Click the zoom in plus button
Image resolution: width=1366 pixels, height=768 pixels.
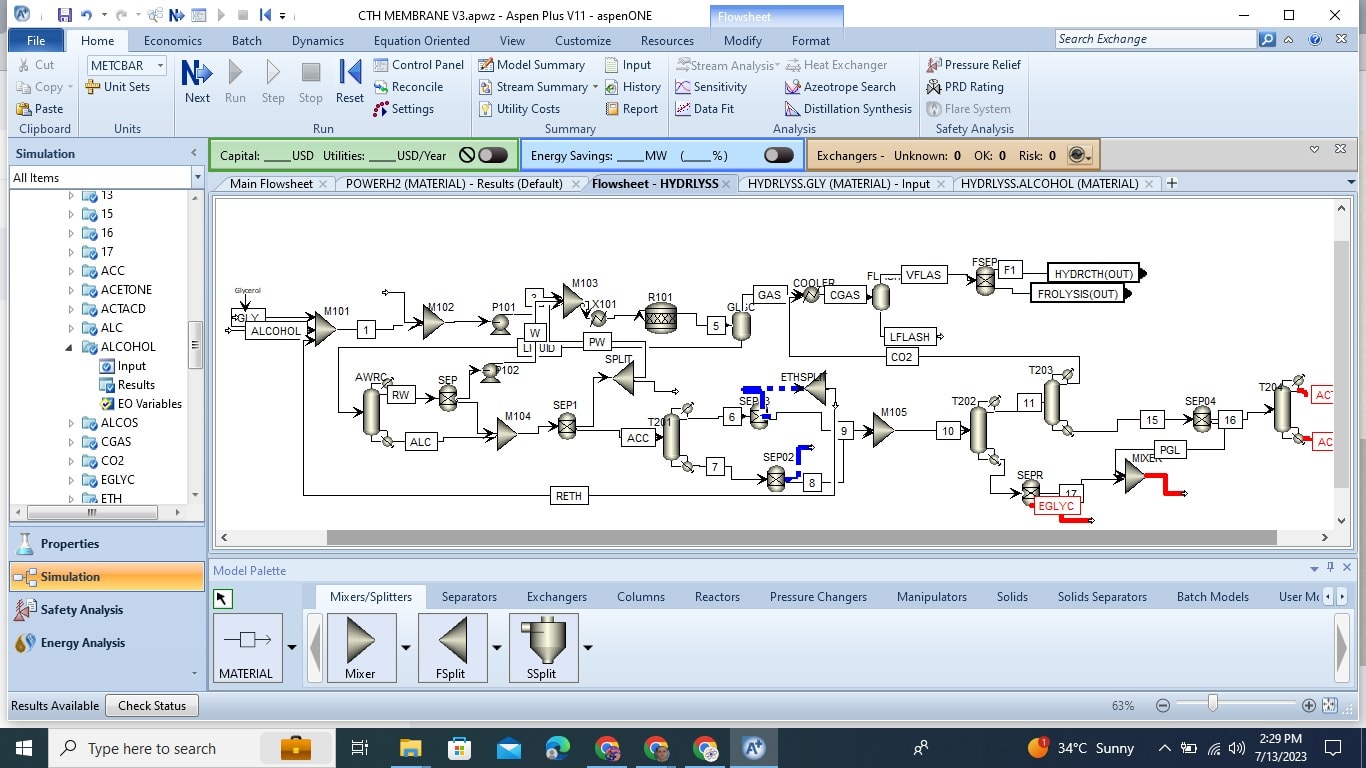1308,705
